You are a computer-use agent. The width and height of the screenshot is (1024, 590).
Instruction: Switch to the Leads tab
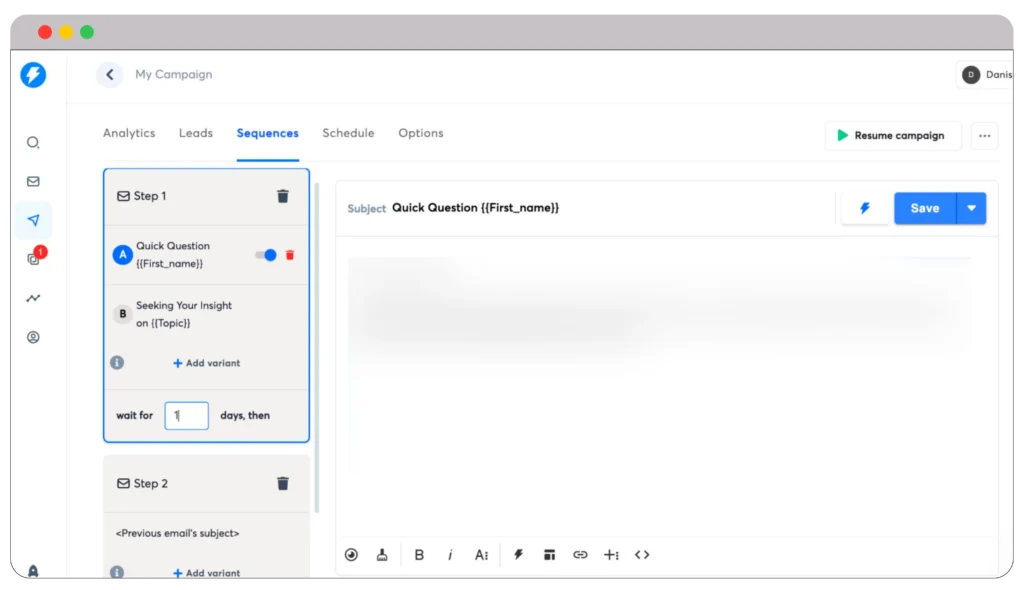(x=195, y=133)
